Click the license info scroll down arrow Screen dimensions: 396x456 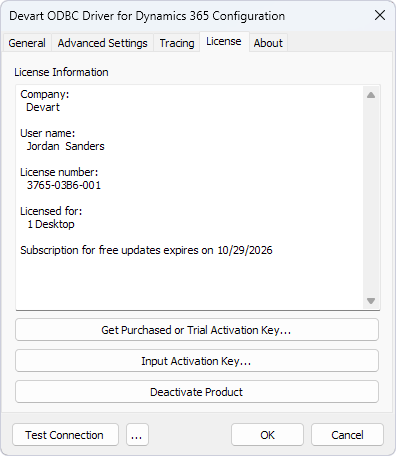[371, 301]
